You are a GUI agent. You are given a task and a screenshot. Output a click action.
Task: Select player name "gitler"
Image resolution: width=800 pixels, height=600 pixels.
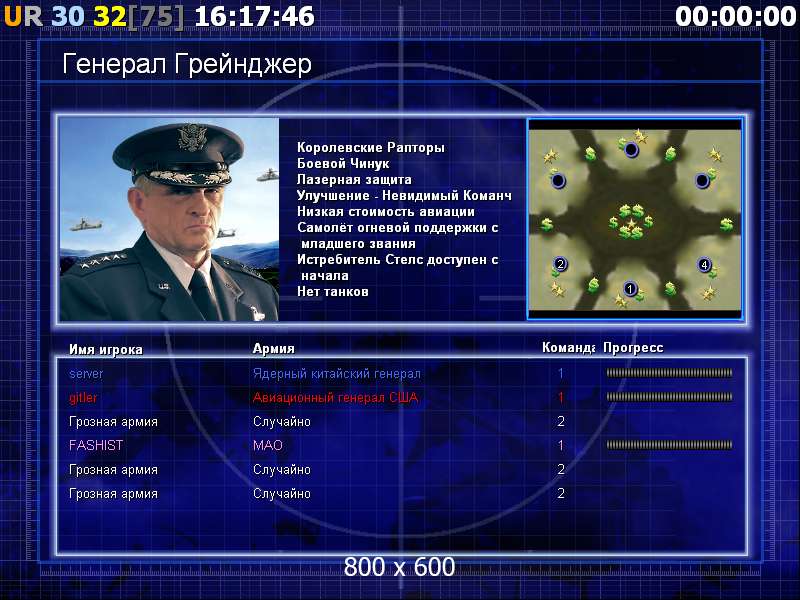point(83,397)
